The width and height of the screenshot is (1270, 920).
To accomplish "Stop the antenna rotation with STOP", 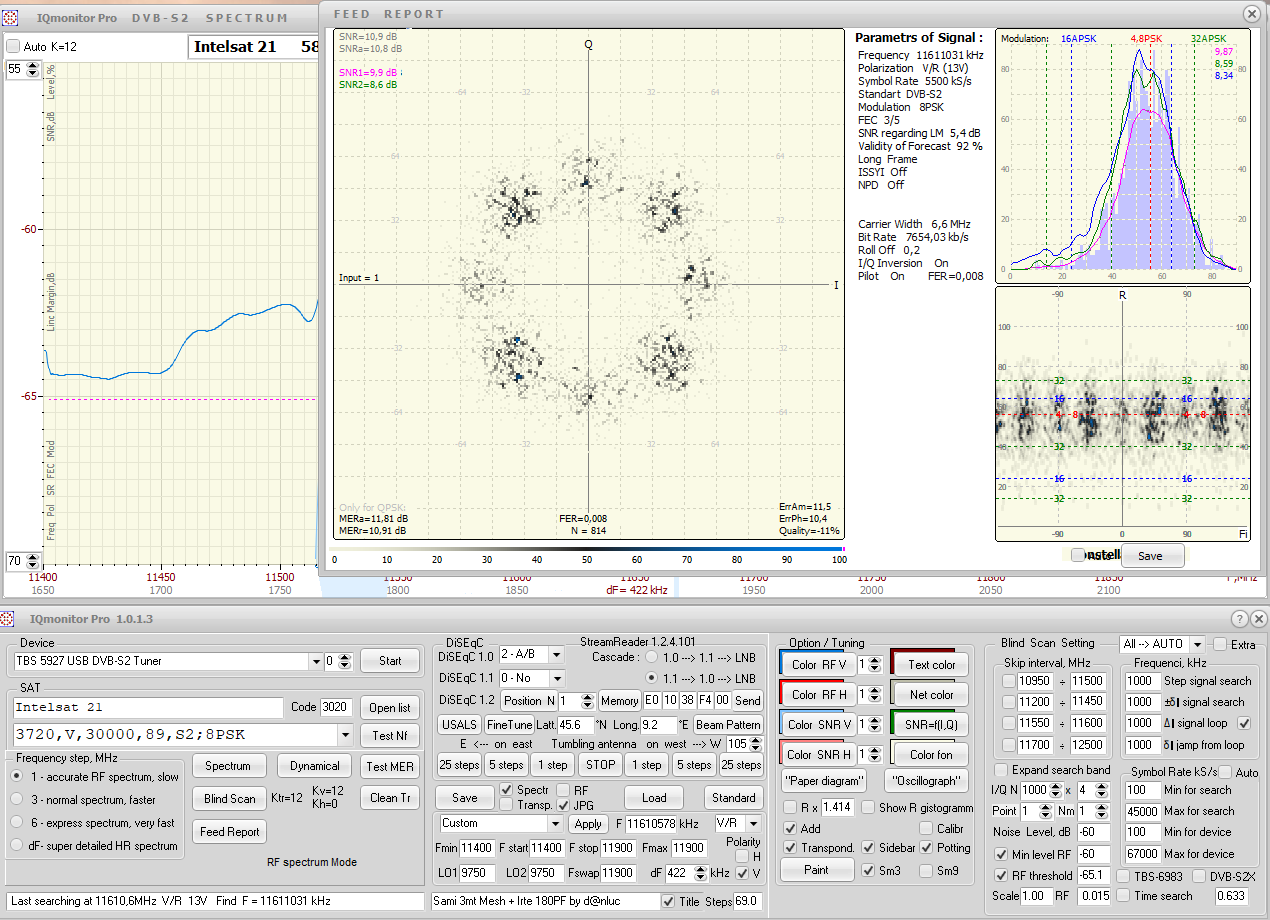I will (601, 765).
